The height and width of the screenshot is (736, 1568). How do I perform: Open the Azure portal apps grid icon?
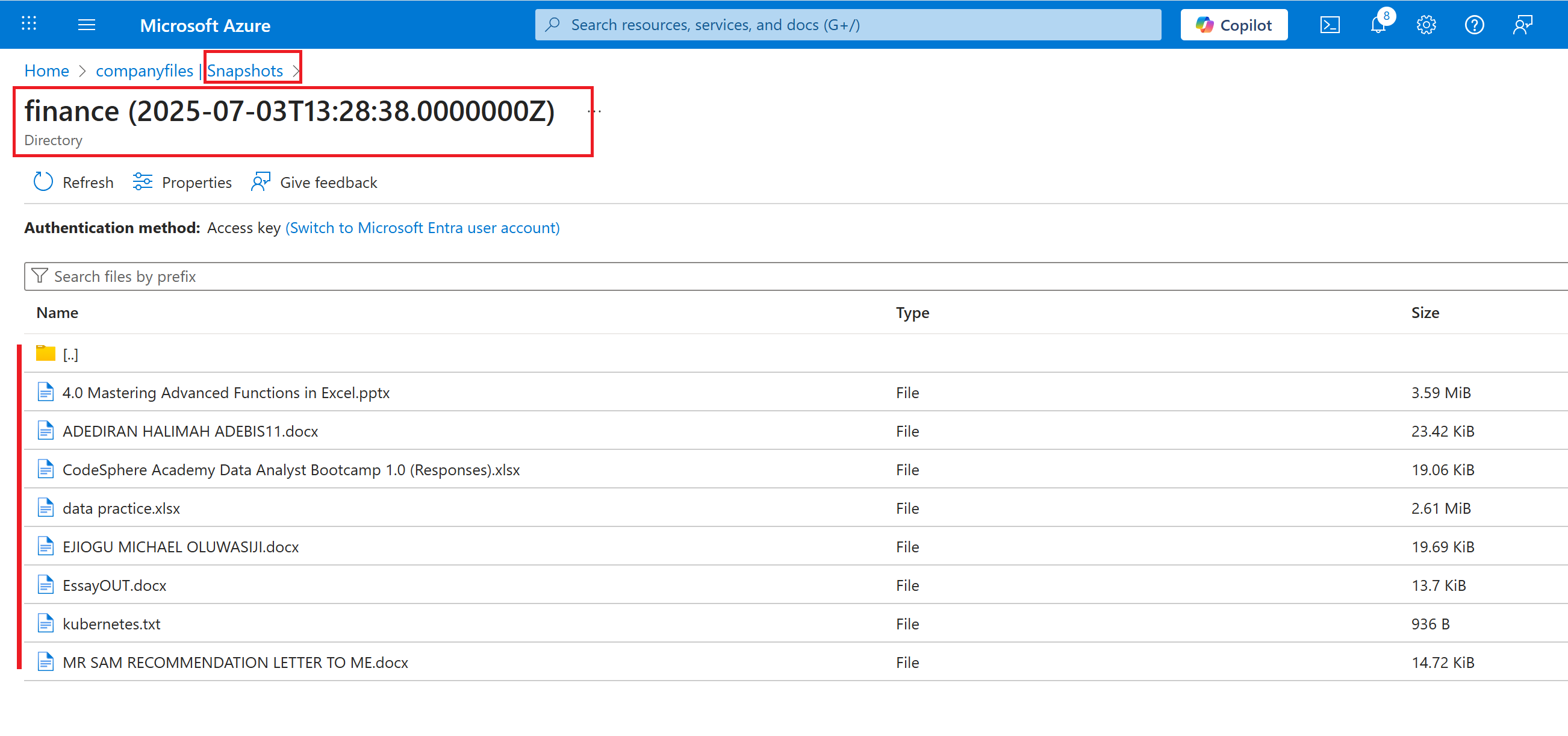pos(29,24)
